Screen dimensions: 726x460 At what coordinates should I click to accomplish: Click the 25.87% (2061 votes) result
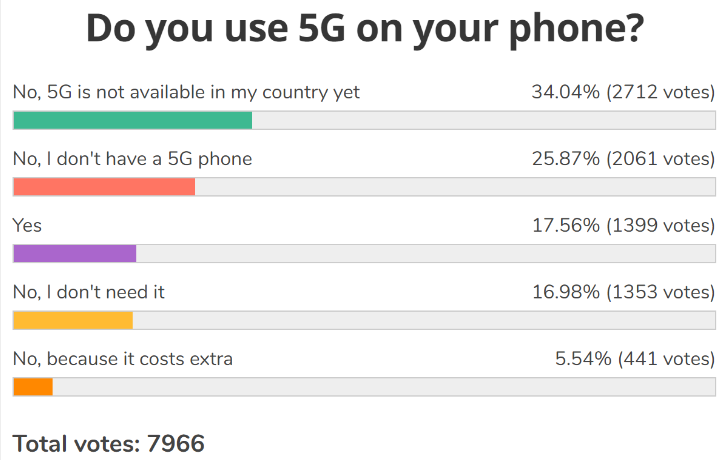tap(622, 159)
